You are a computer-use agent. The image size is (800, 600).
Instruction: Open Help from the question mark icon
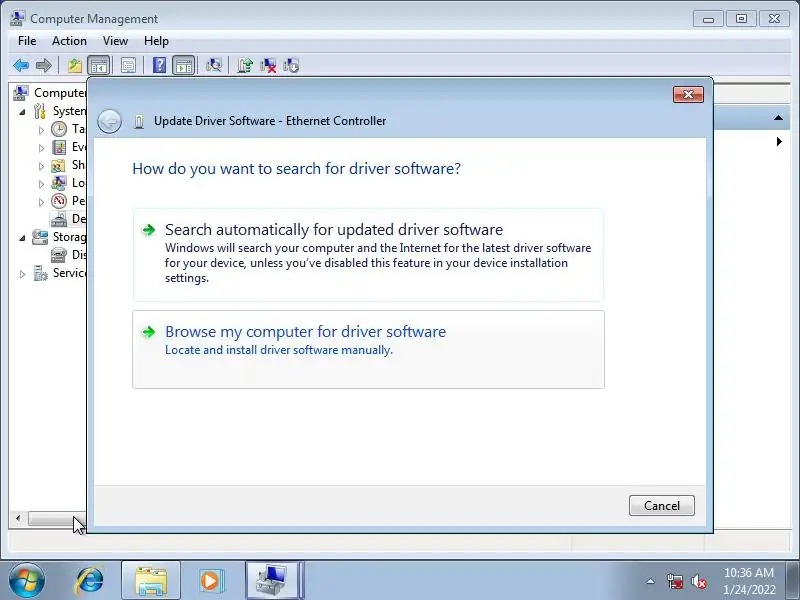coord(159,65)
